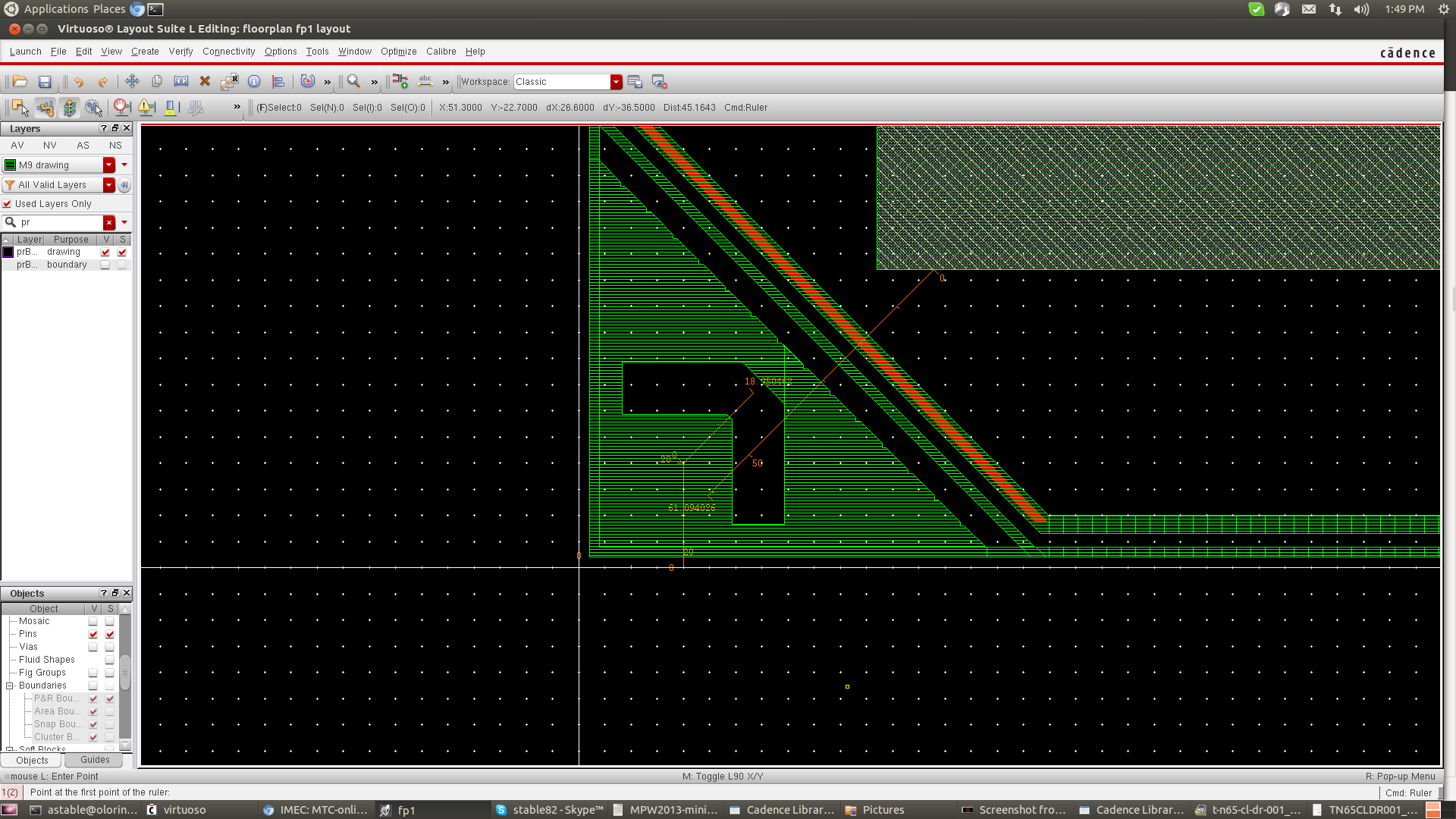Image resolution: width=1456 pixels, height=819 pixels.
Task: Toggle the selection mode arrow icon
Action: 20,108
